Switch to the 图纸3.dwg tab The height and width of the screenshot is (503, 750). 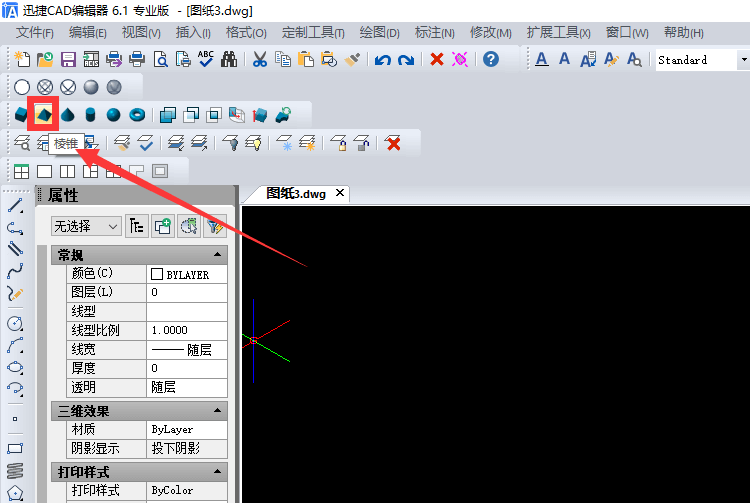click(x=298, y=193)
